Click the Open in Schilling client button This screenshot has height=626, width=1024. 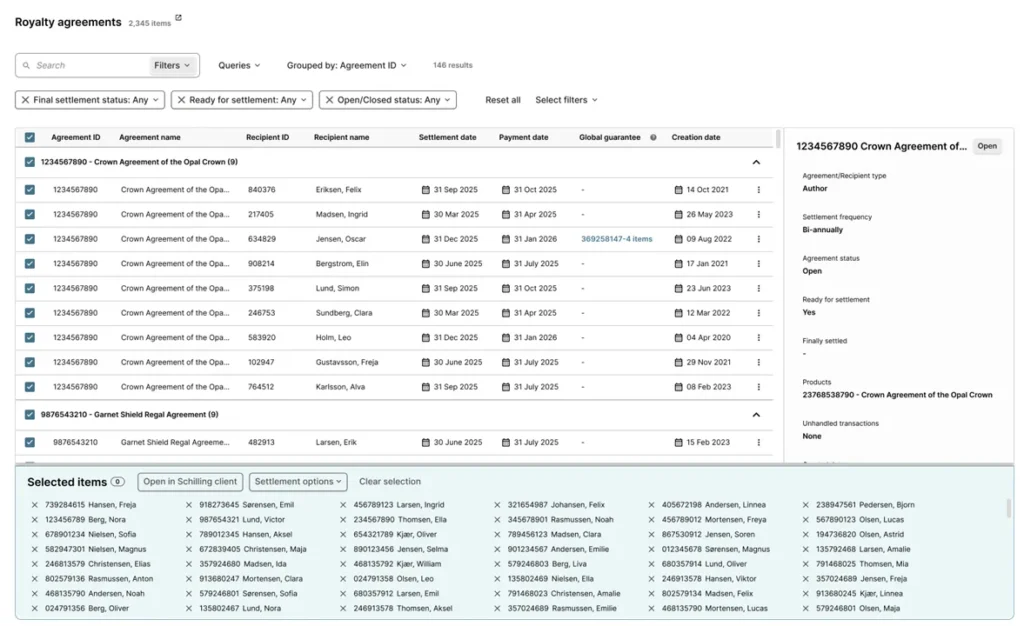pos(190,482)
